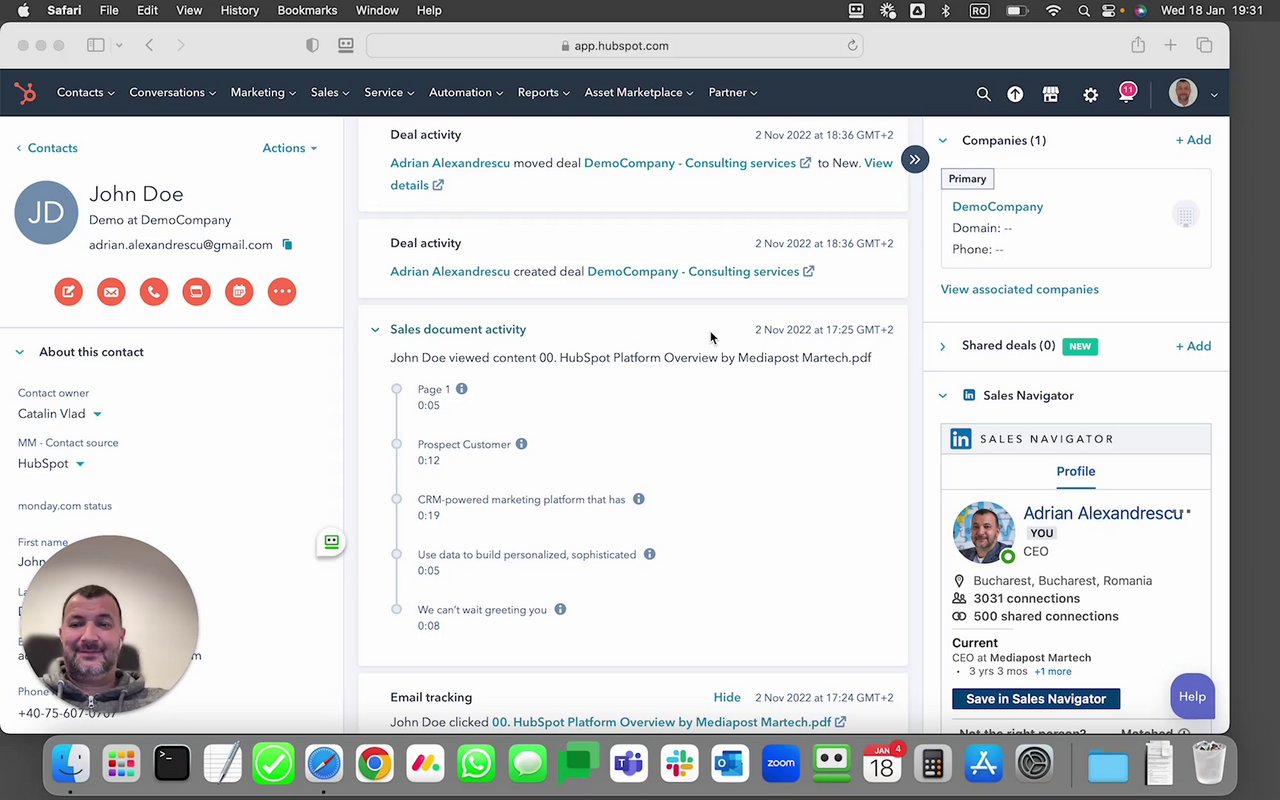Screen dimensions: 1280x800
Task: Click Save in Sales Navigator button
Action: click(x=1036, y=699)
